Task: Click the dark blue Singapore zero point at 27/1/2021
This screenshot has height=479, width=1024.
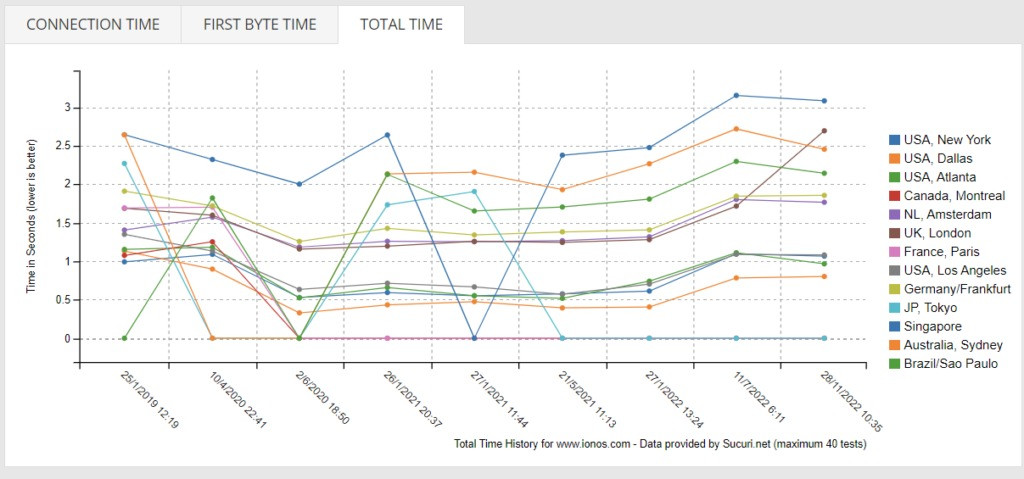Action: (475, 339)
